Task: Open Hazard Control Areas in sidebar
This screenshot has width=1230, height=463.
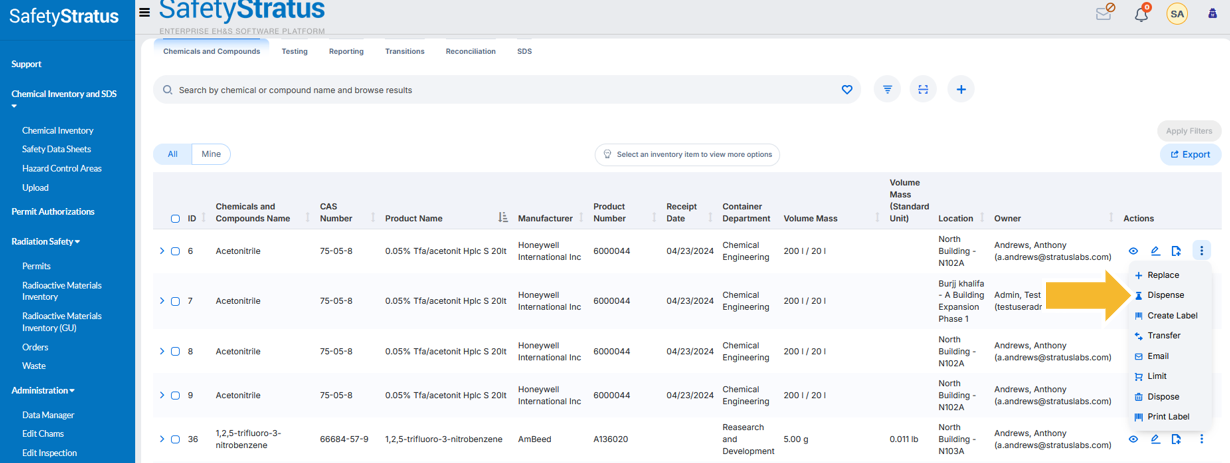Action: tap(62, 168)
